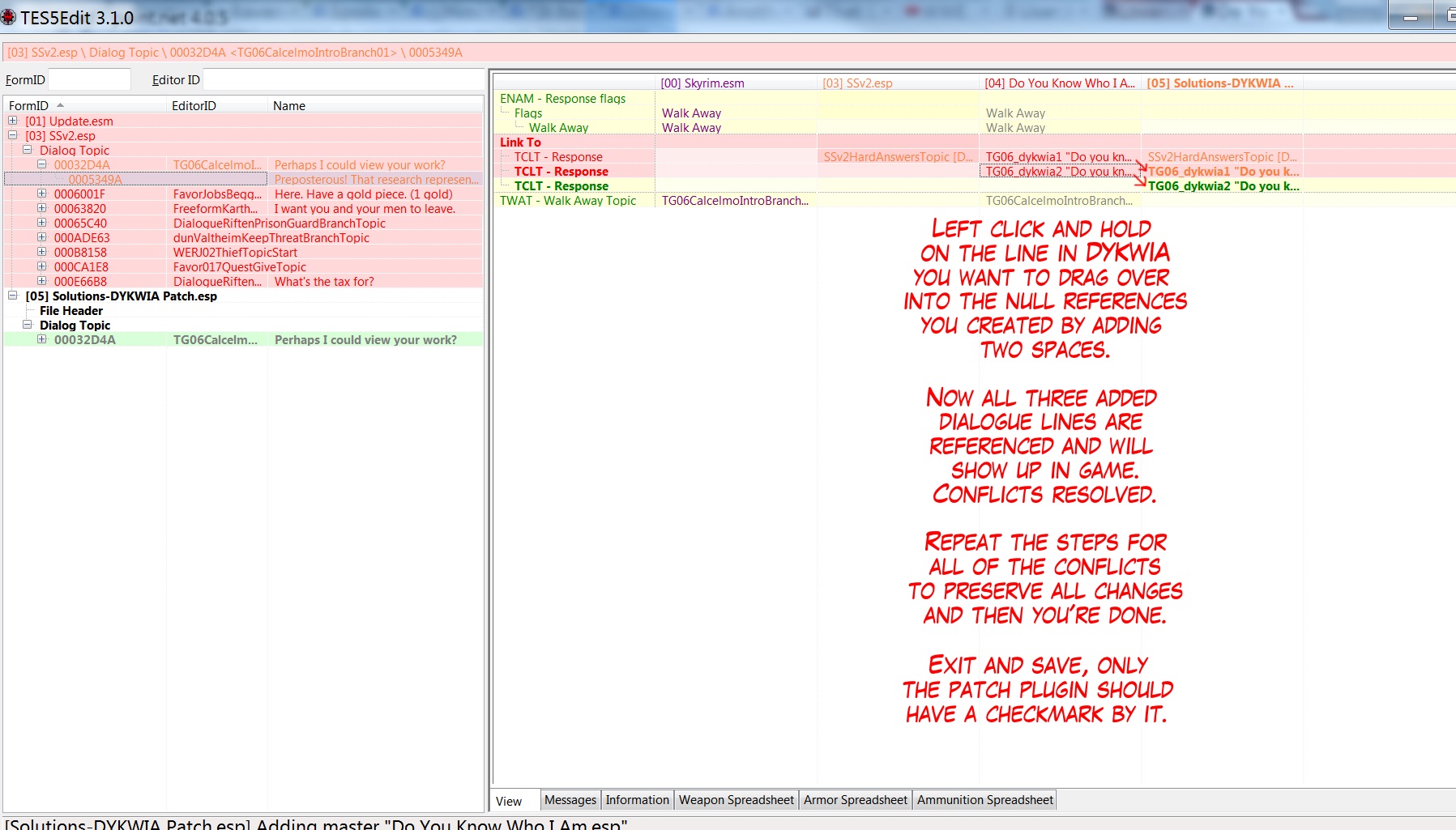This screenshot has height=830, width=1456.
Task: Open the Ammunition Spreadsheet tab
Action: [984, 800]
